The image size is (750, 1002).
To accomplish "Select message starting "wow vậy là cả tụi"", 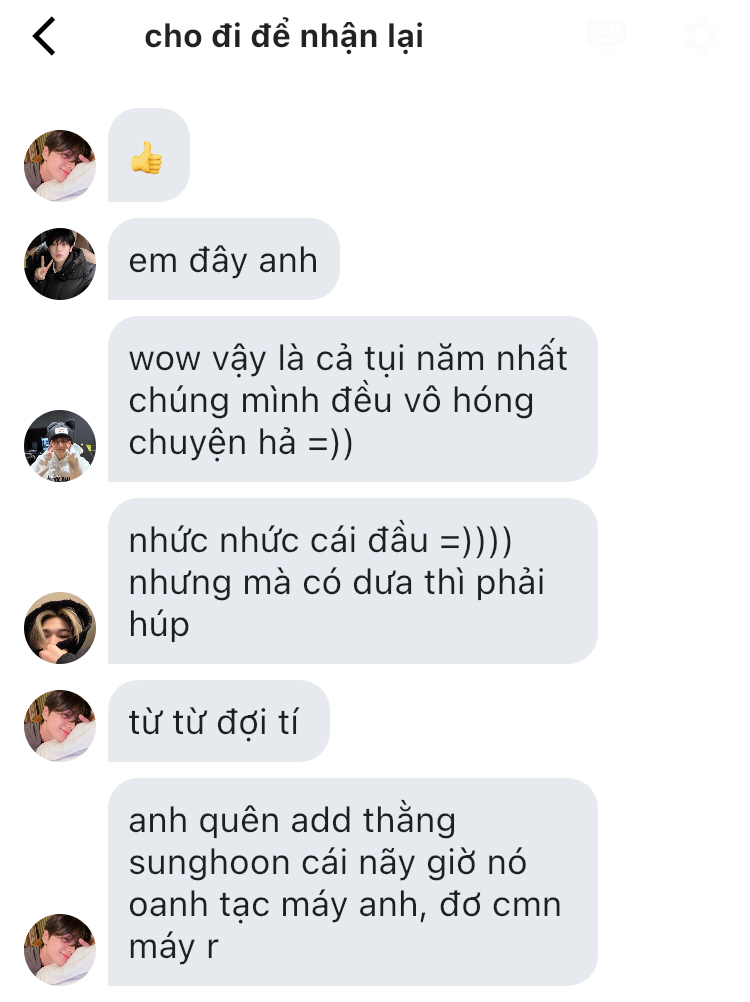I will [353, 399].
